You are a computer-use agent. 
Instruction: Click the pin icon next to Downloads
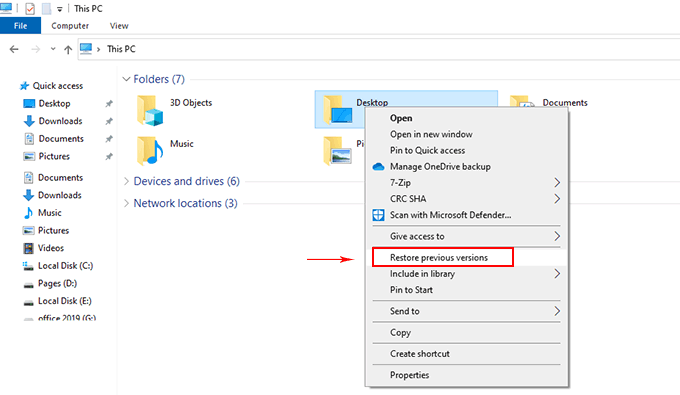[x=109, y=121]
